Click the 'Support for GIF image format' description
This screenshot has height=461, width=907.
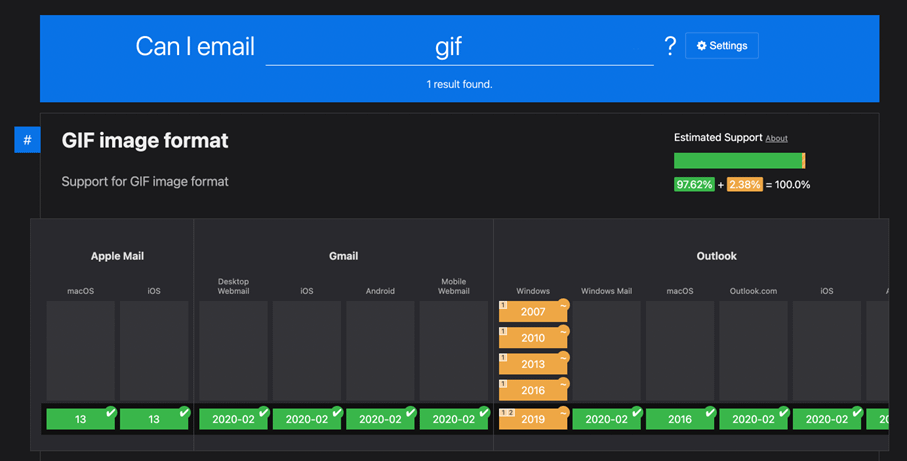[x=145, y=182]
